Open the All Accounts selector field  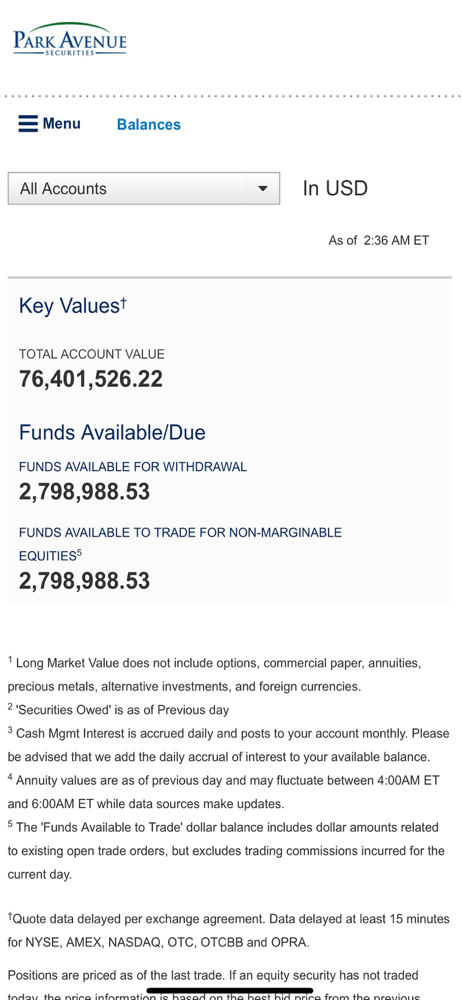(x=144, y=189)
